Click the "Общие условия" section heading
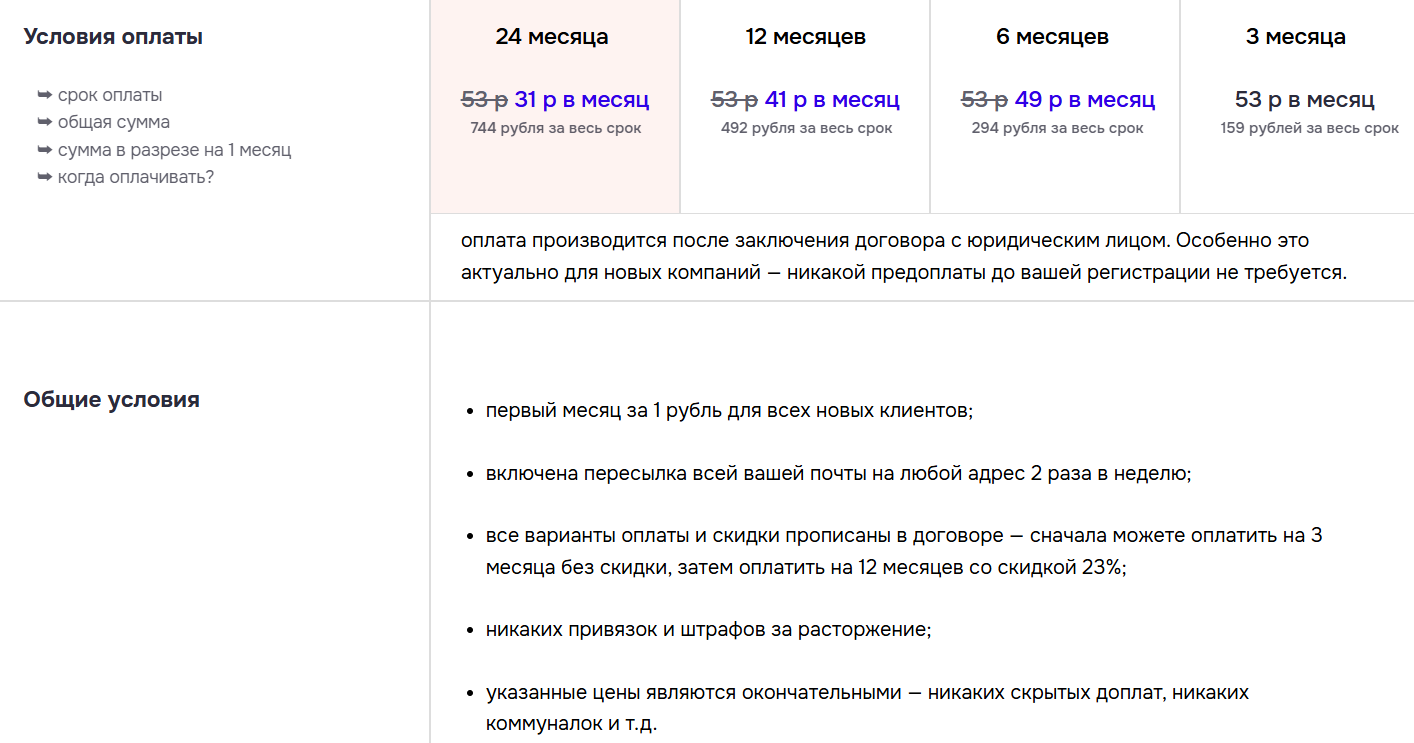1414x743 pixels. pos(111,399)
